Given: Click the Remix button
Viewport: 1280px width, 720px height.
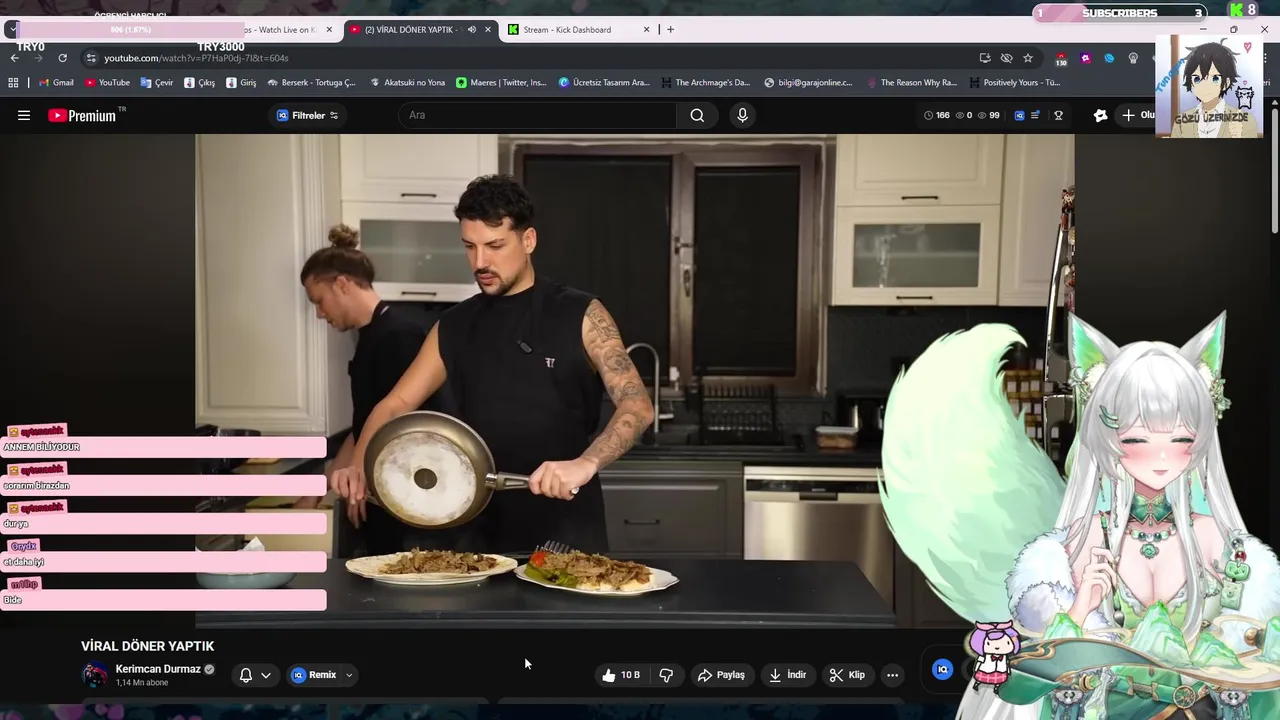Looking at the screenshot, I should (314, 675).
